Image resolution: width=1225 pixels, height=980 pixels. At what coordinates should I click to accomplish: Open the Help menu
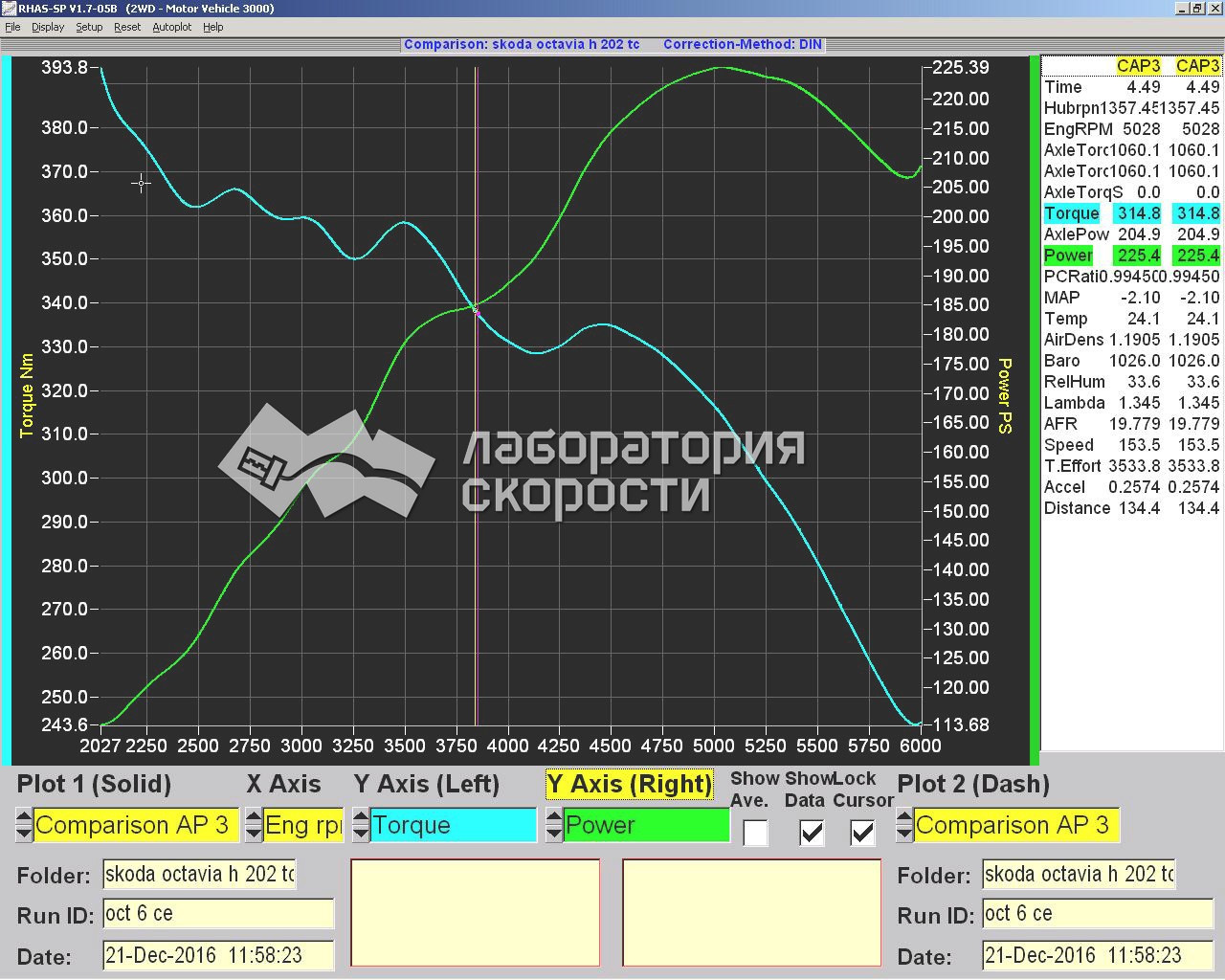pos(213,27)
